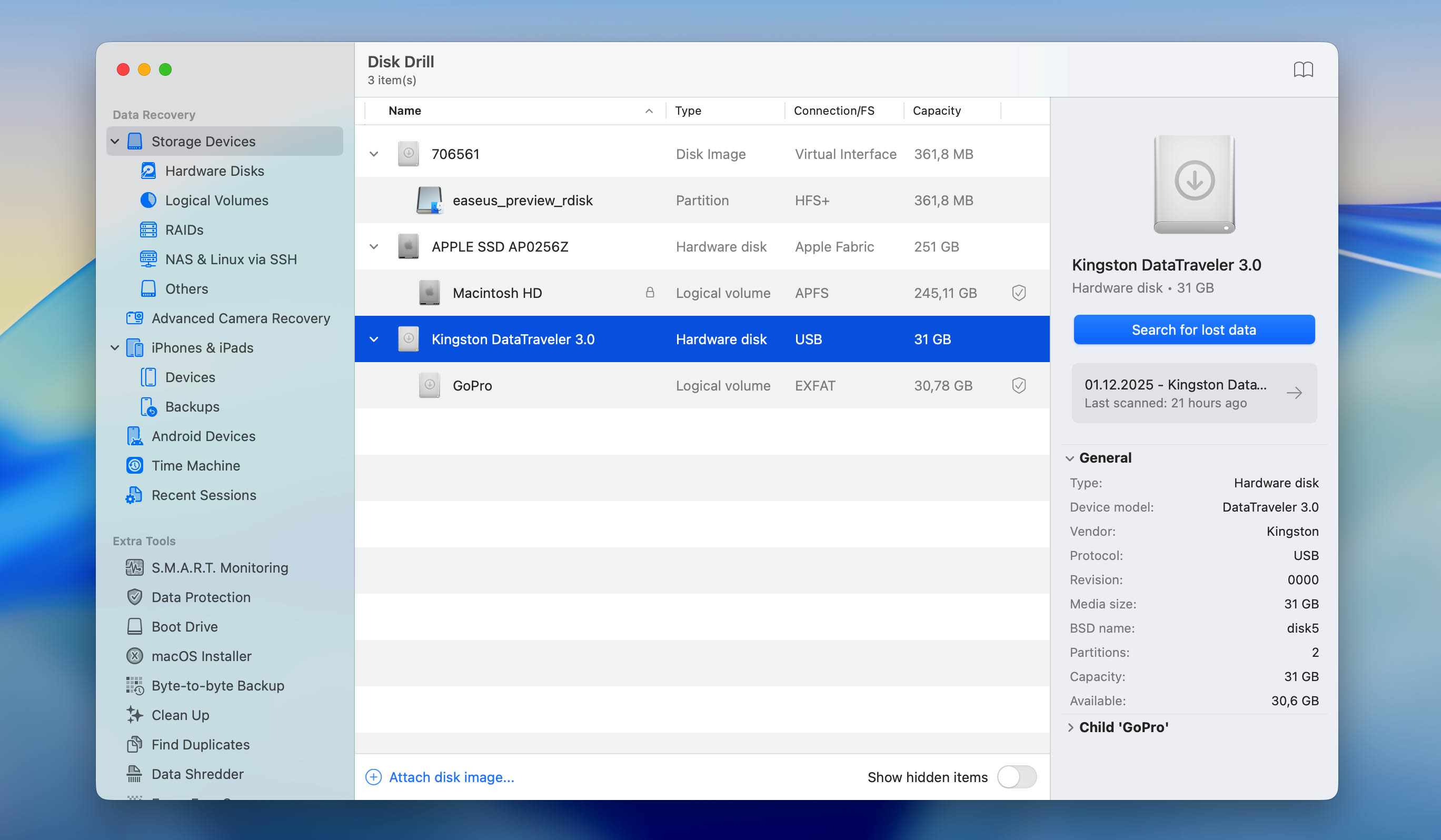Image resolution: width=1441 pixels, height=840 pixels.
Task: Click GoPro volume protection shield
Action: [x=1018, y=385]
